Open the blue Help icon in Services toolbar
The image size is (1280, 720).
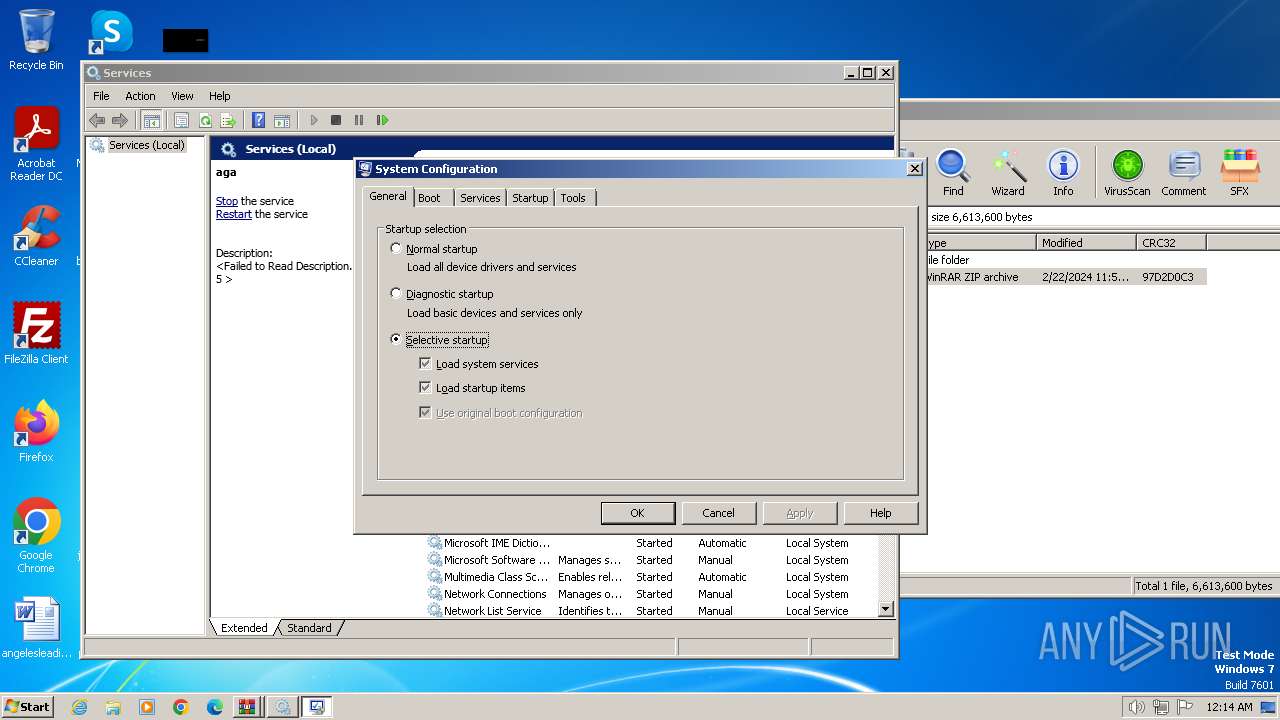pos(259,120)
